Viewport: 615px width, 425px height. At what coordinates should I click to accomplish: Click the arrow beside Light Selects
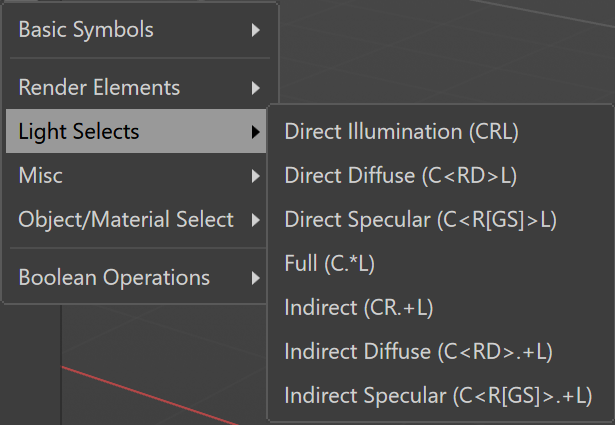(256, 132)
